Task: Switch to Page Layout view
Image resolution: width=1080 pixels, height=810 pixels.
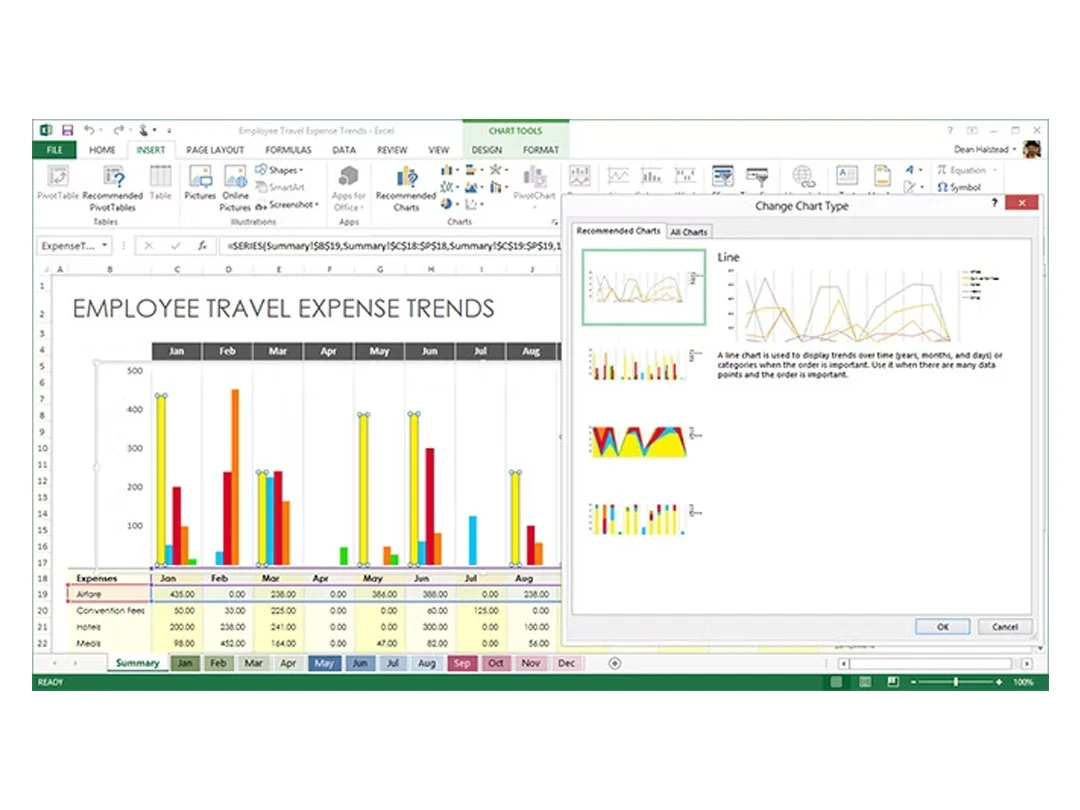Action: [x=864, y=682]
